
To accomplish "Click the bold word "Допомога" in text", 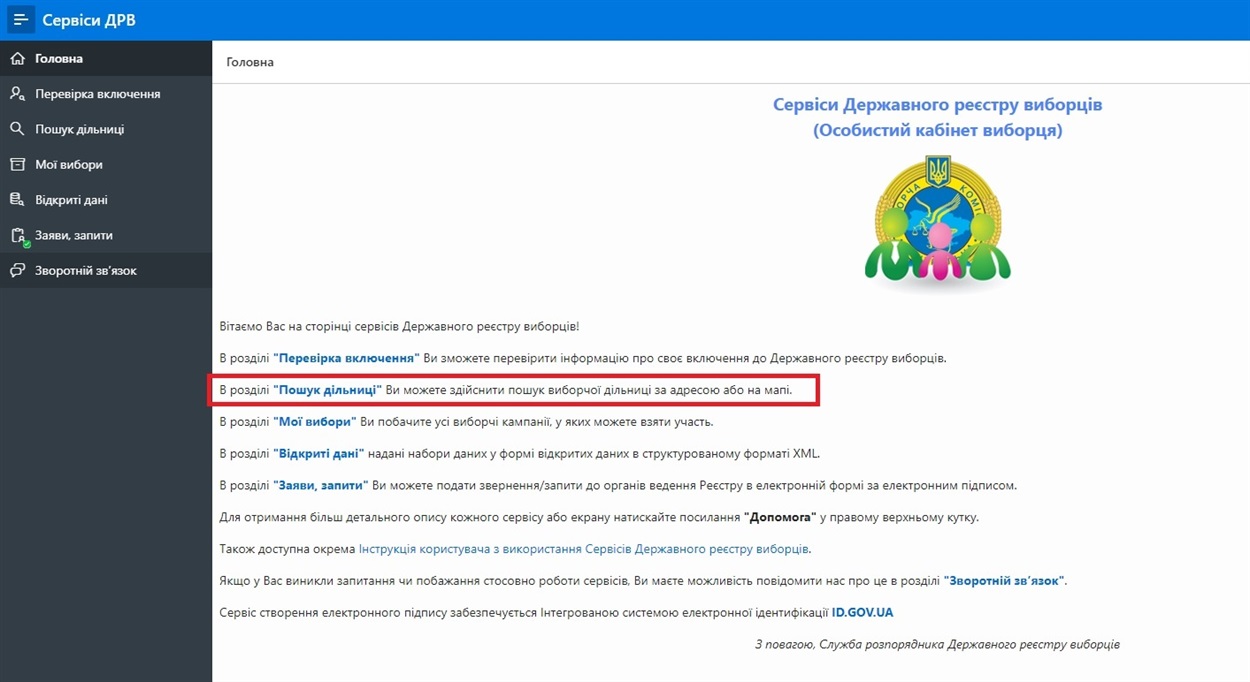I will pos(782,518).
